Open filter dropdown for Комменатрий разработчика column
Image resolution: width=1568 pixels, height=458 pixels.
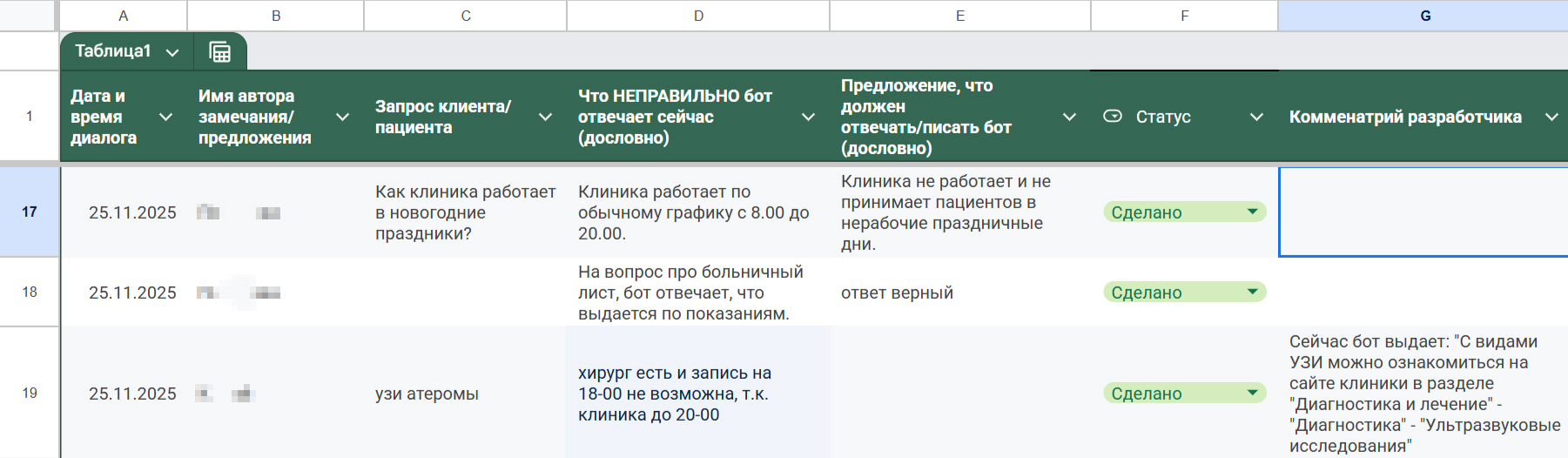tap(1551, 117)
